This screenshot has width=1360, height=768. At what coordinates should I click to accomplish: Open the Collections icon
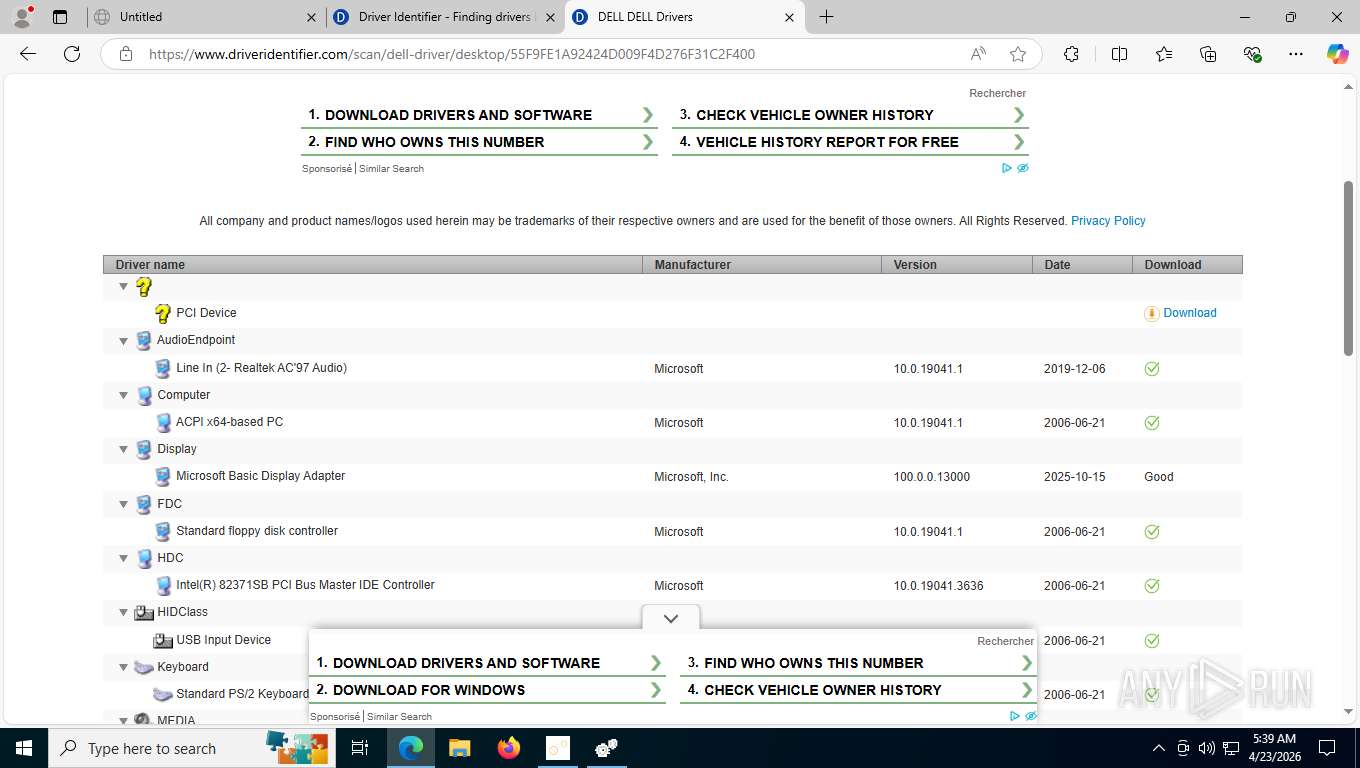click(1208, 54)
